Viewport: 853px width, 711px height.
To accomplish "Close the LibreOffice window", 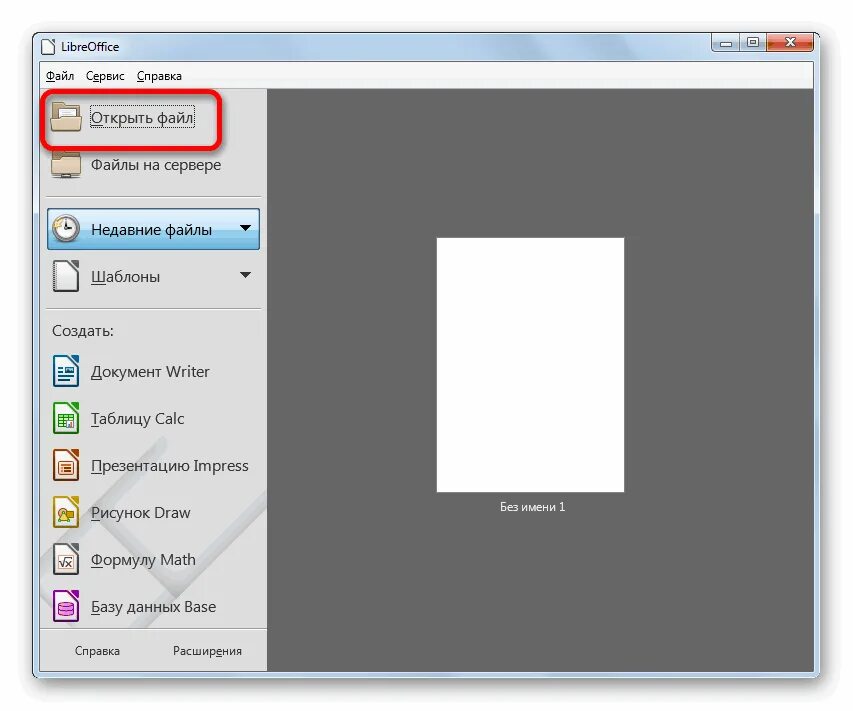I will coord(791,42).
